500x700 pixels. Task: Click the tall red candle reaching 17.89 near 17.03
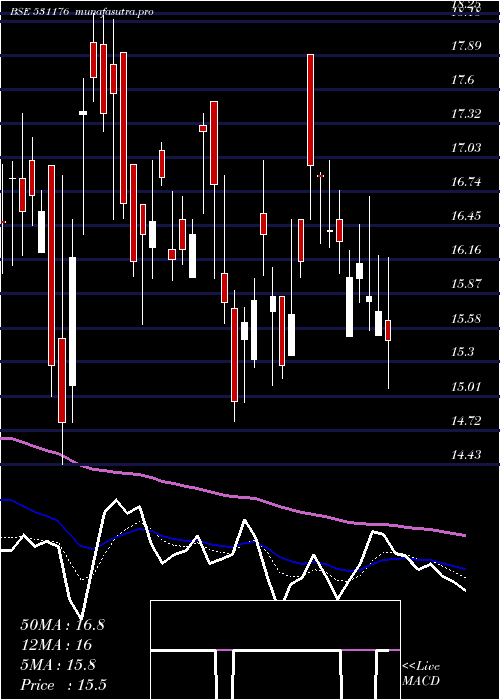pyautogui.click(x=310, y=110)
